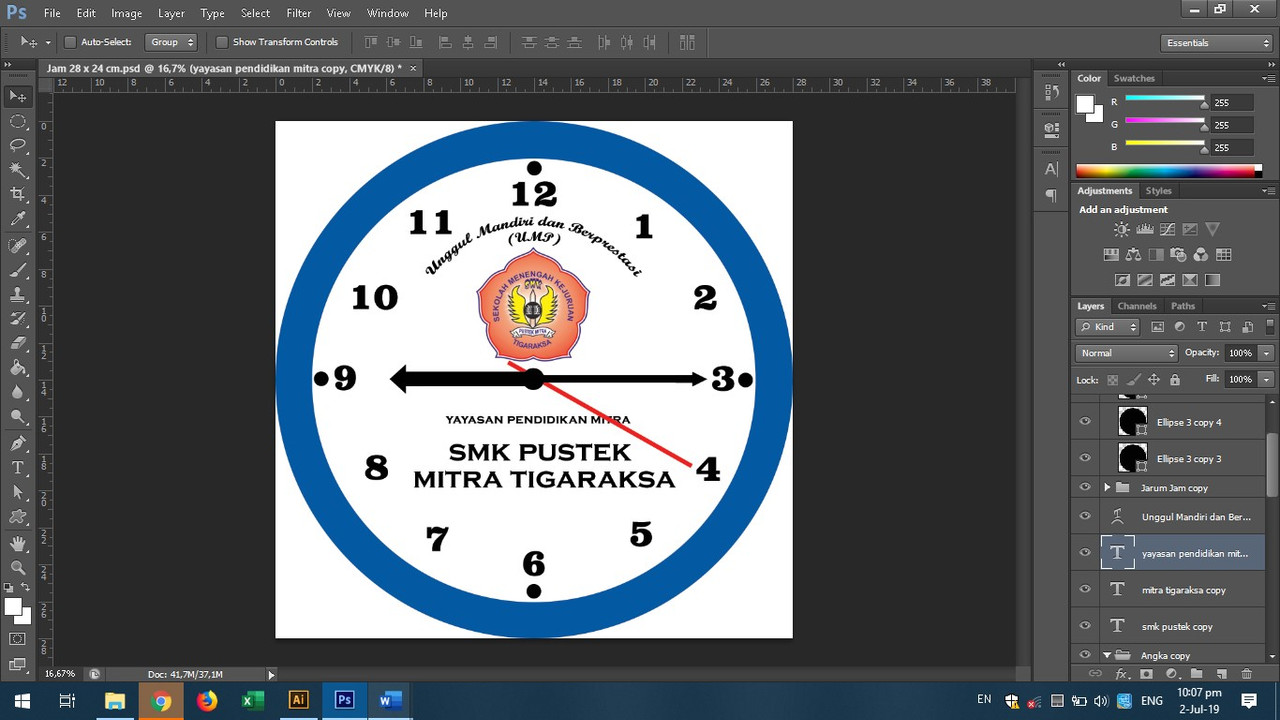Add a Levels adjustment

(x=1145, y=230)
